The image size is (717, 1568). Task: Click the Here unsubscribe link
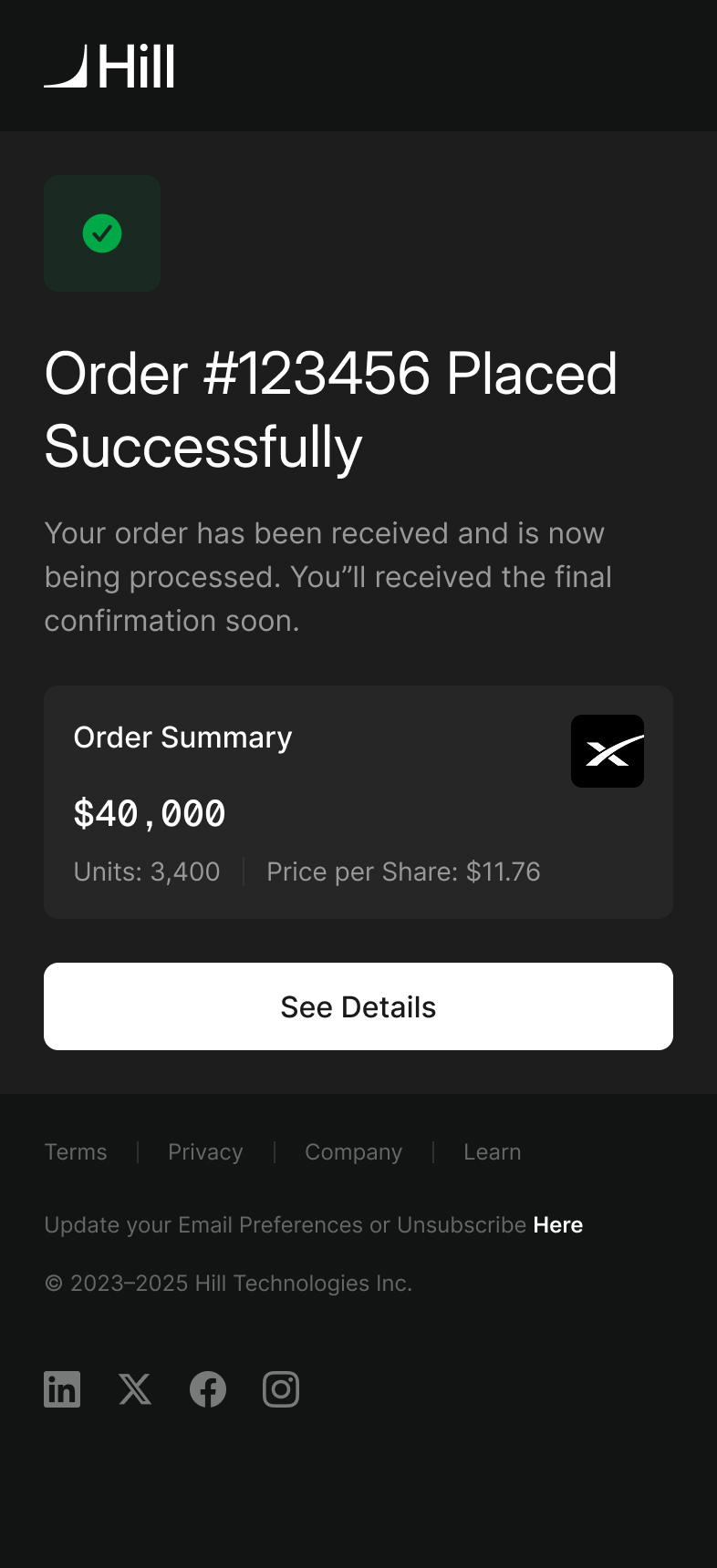(558, 1225)
